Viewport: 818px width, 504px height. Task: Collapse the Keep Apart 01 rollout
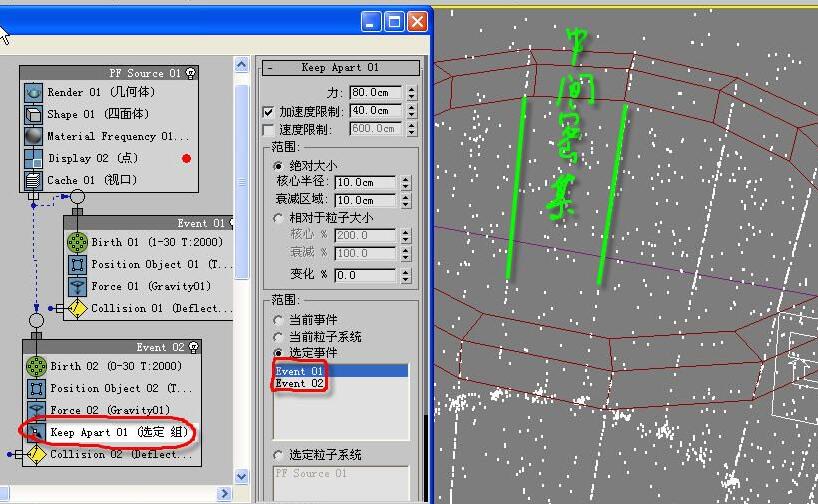click(269, 68)
